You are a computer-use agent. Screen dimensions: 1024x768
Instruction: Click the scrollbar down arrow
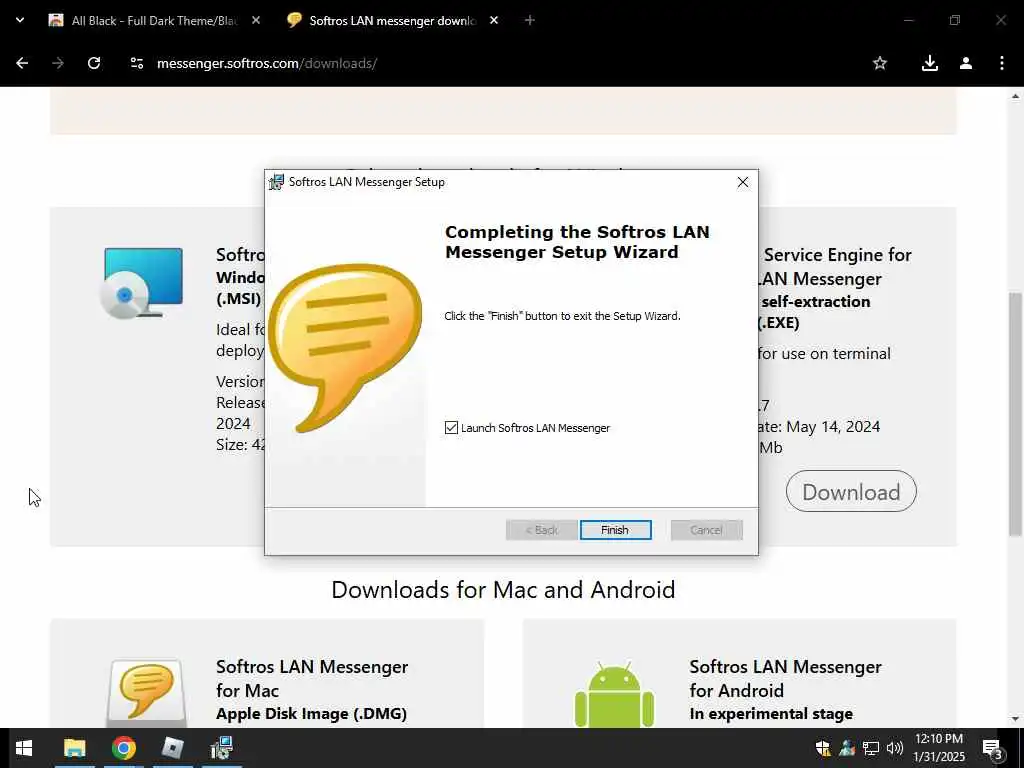[x=1016, y=719]
